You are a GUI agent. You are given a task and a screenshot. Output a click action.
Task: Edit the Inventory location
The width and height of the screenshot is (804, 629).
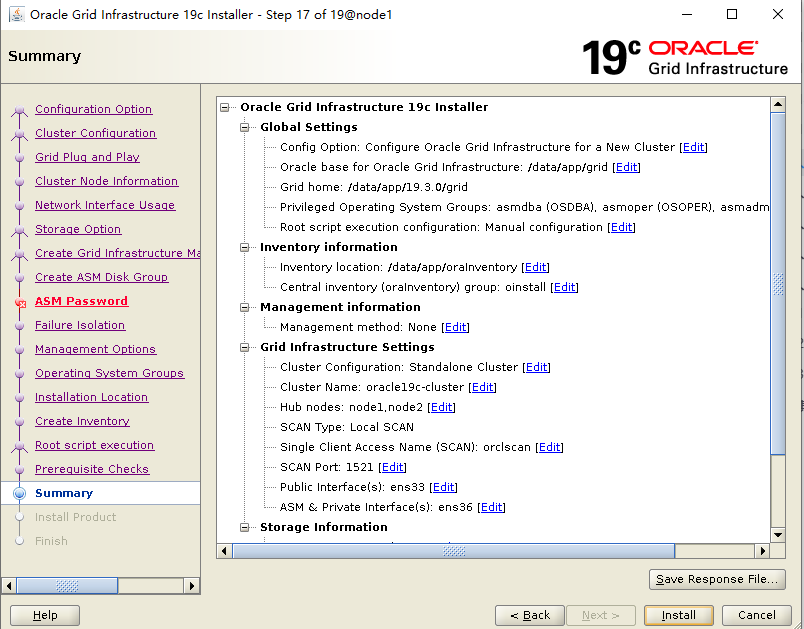[535, 267]
